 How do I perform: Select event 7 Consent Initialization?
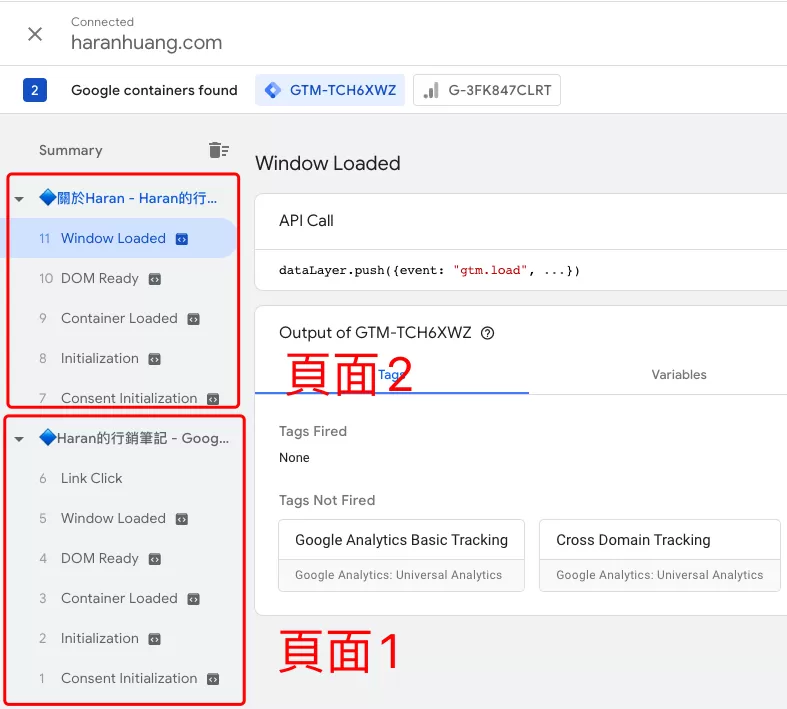(118, 398)
